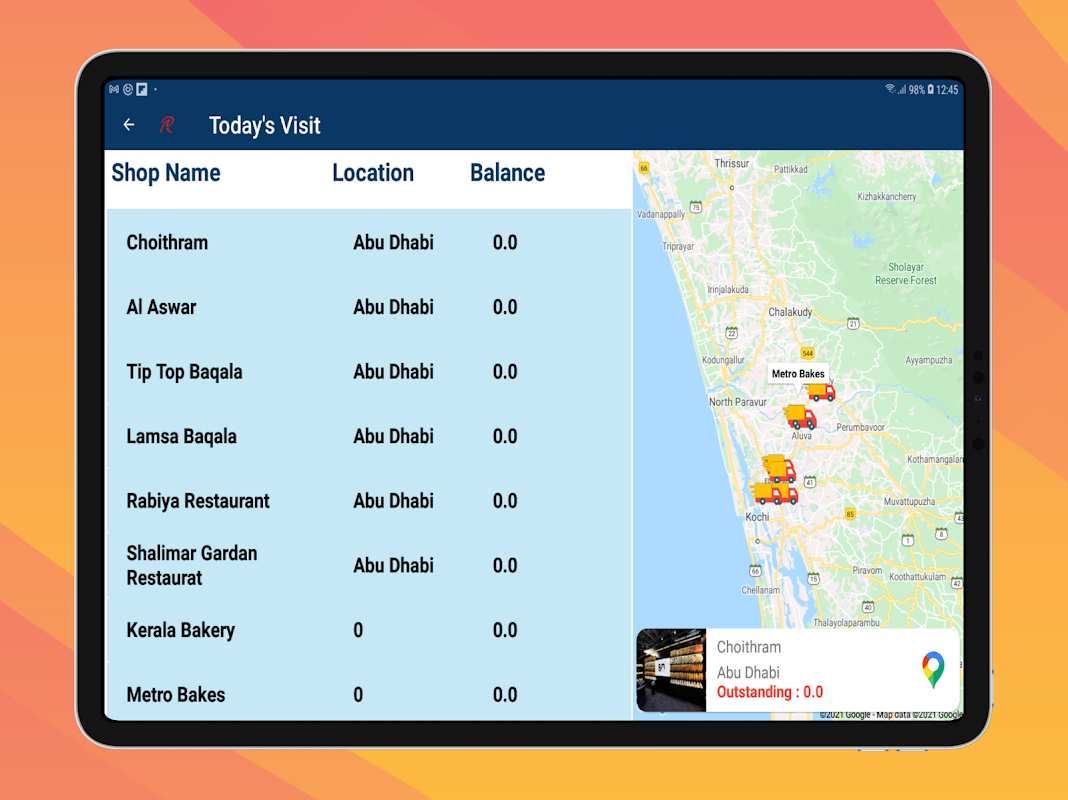Tap the Metro Bakes map callout
The width and height of the screenshot is (1068, 800).
coord(798,374)
